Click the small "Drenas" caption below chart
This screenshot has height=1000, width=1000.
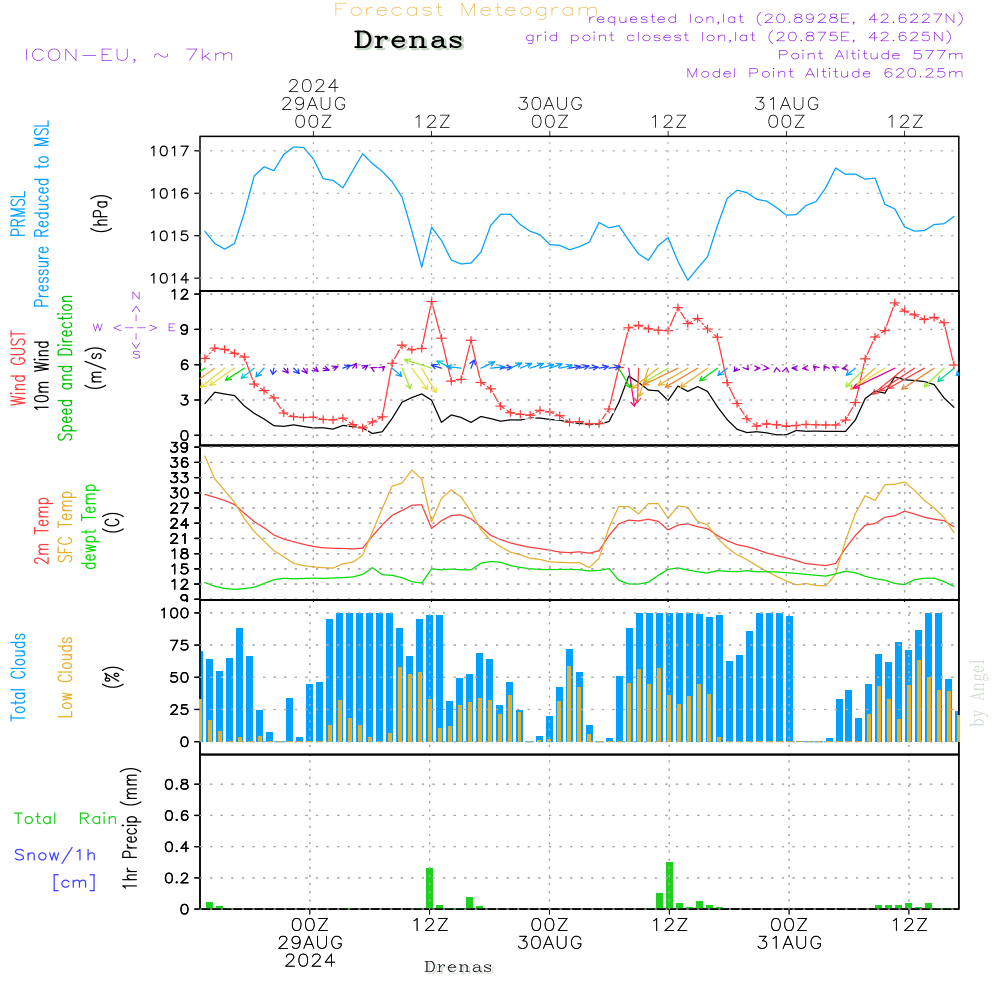coord(458,967)
